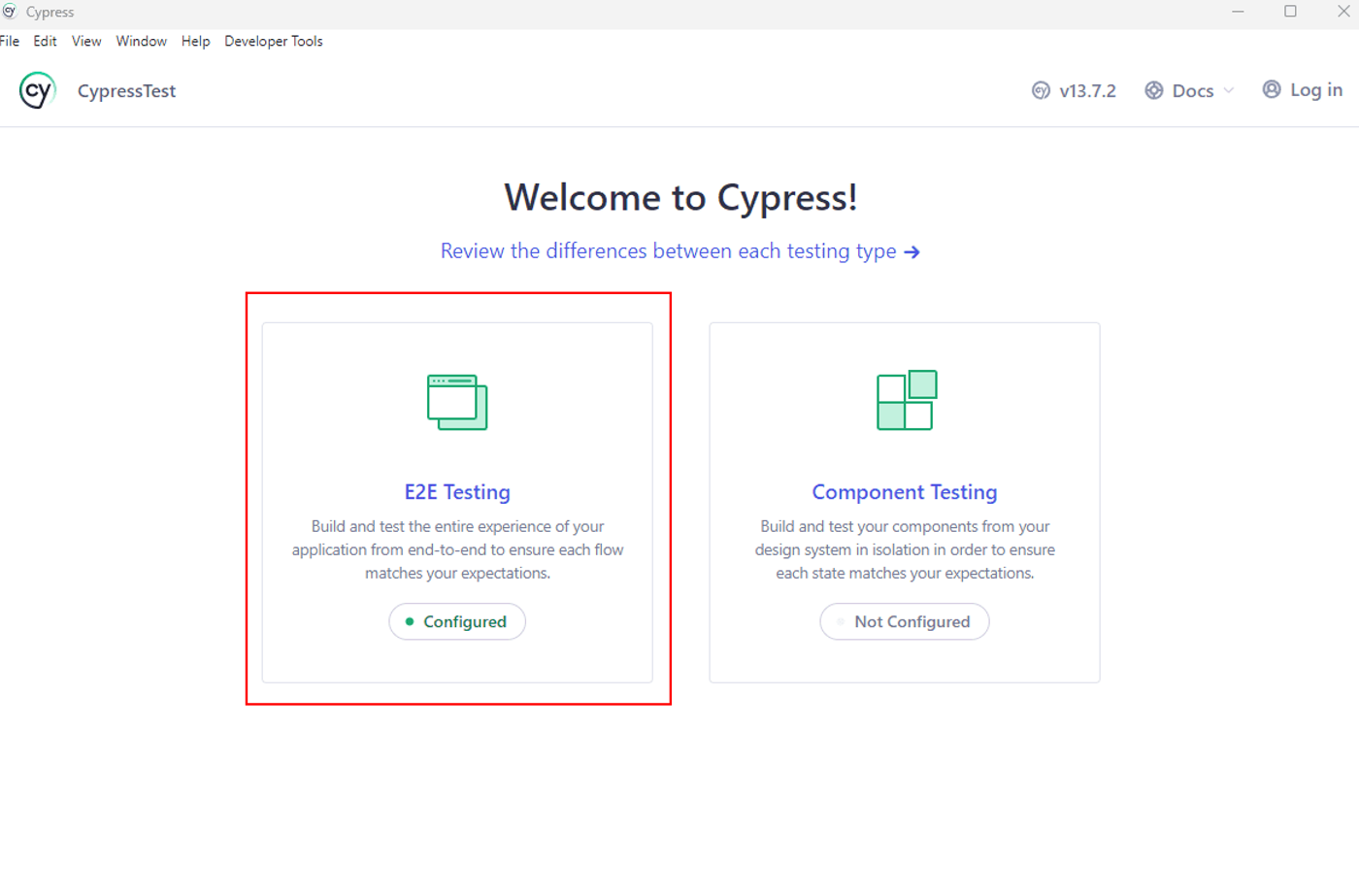Open the View menu
1359x896 pixels.
click(x=86, y=41)
